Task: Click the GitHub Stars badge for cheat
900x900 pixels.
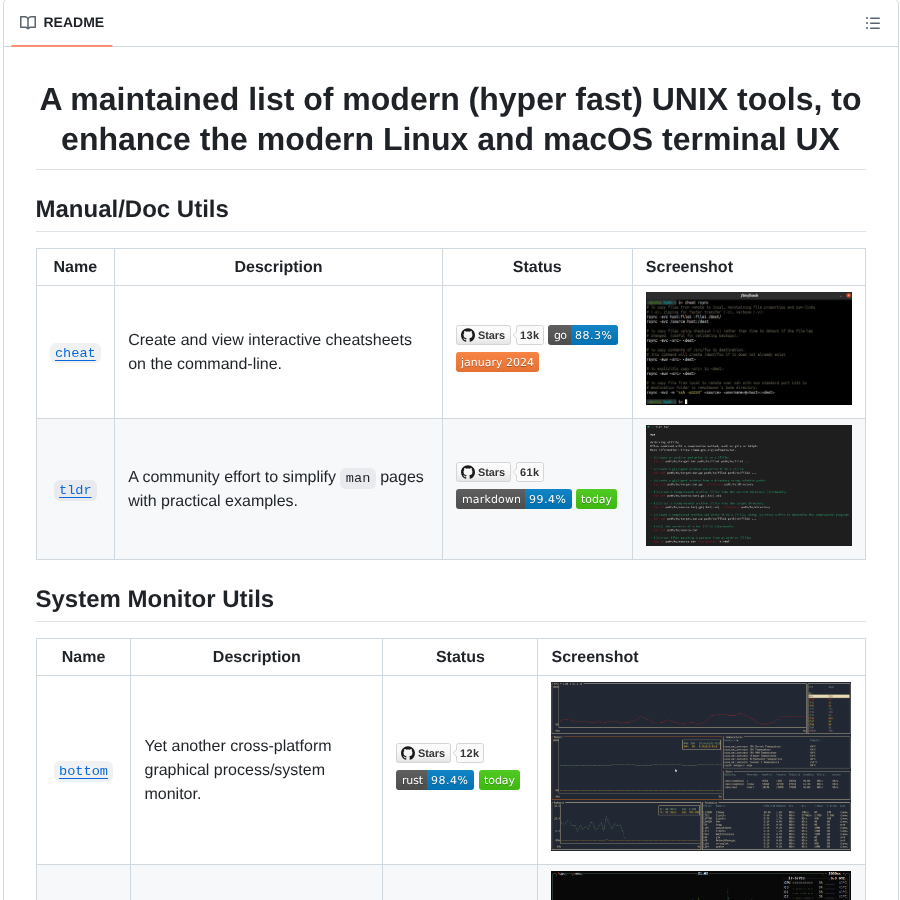Action: (483, 334)
